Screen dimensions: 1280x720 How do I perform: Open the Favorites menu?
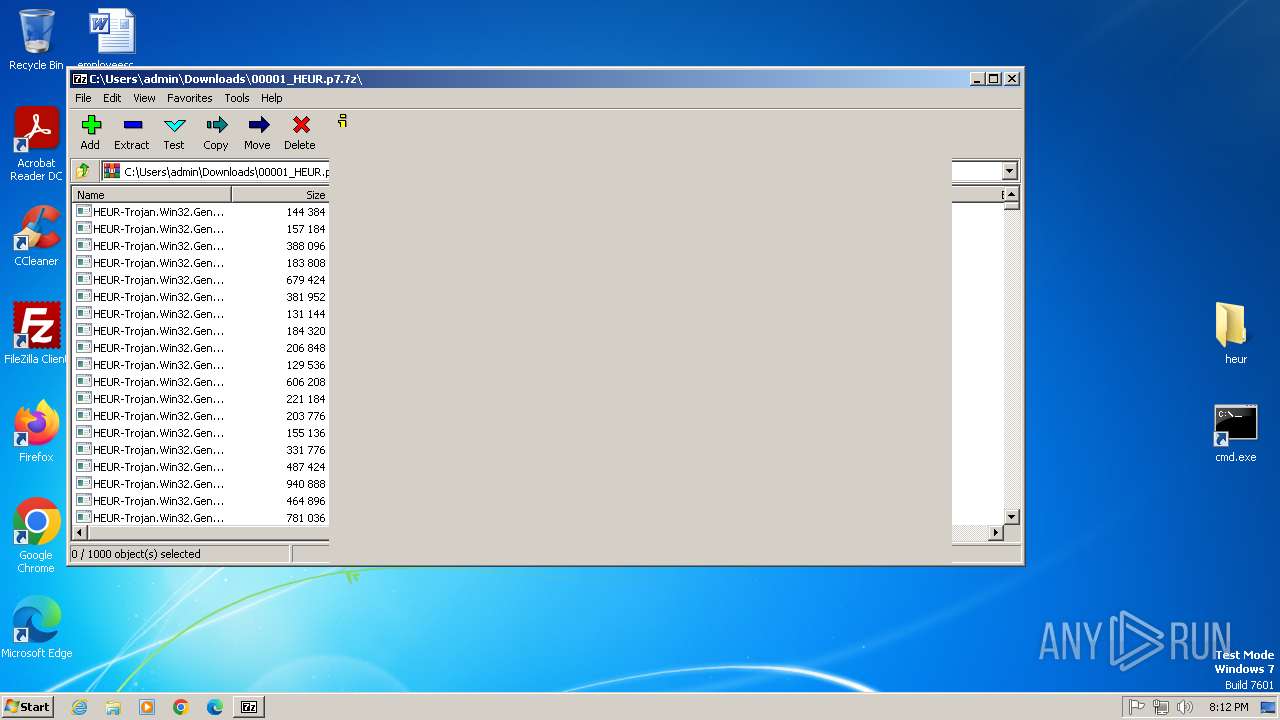coord(189,98)
